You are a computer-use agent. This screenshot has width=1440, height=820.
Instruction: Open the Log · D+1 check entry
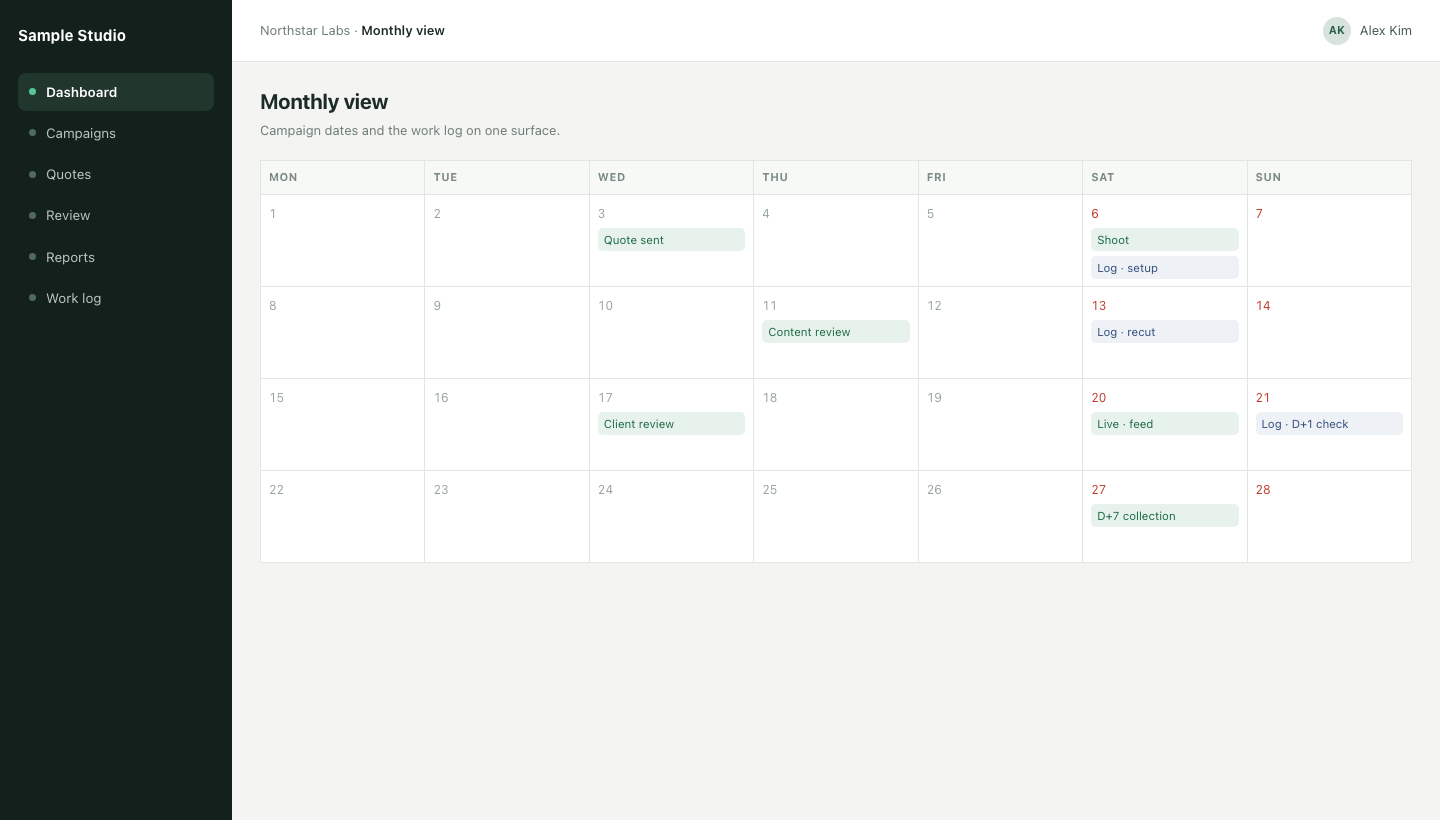point(1329,424)
